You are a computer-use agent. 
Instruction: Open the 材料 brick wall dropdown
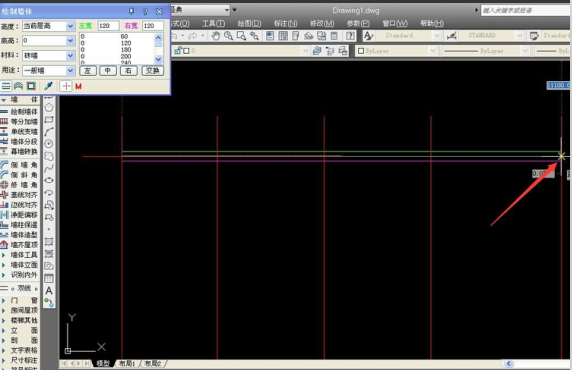coord(70,55)
